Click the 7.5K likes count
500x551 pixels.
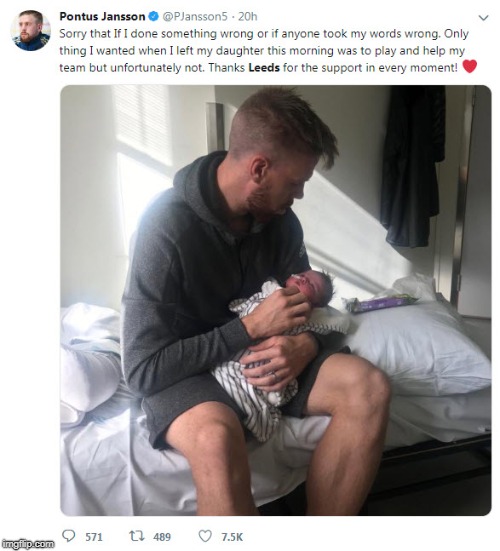(232, 537)
